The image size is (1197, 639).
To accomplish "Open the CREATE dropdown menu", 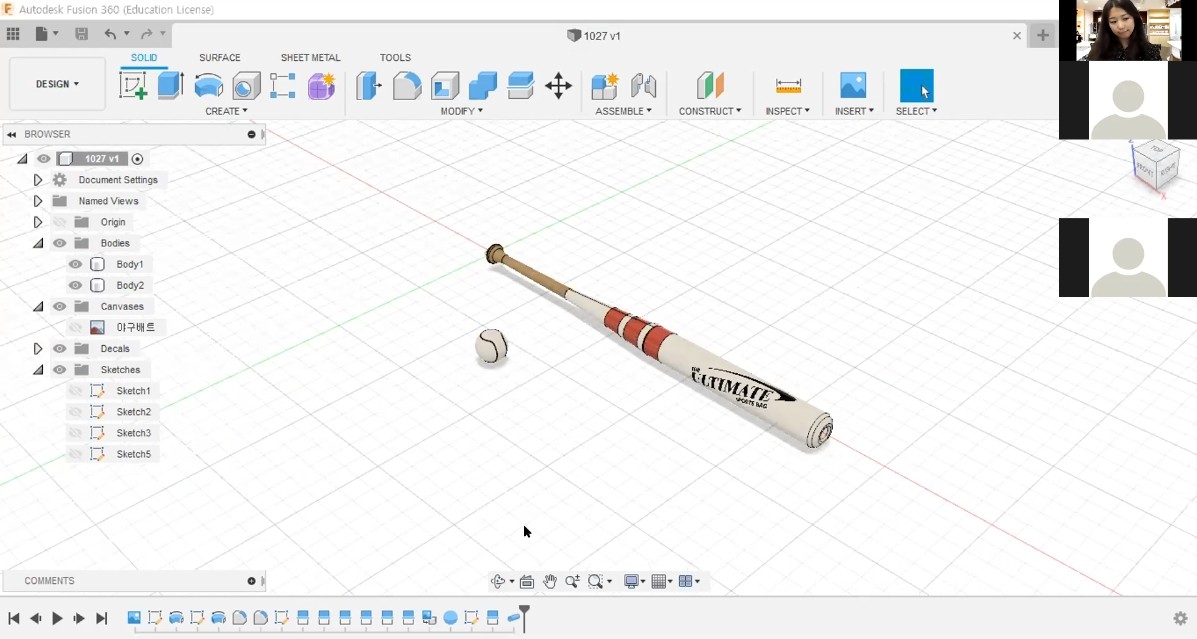I will (x=226, y=111).
